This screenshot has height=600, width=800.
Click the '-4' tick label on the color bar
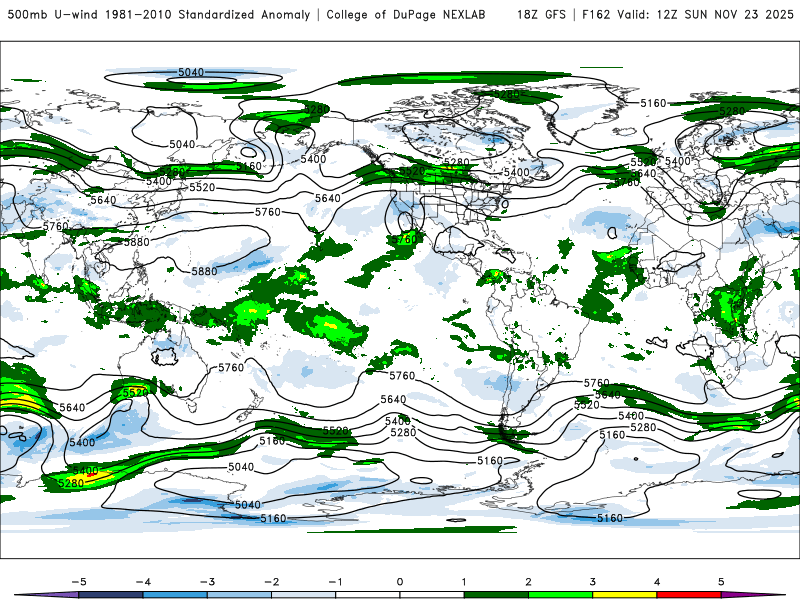tap(143, 582)
